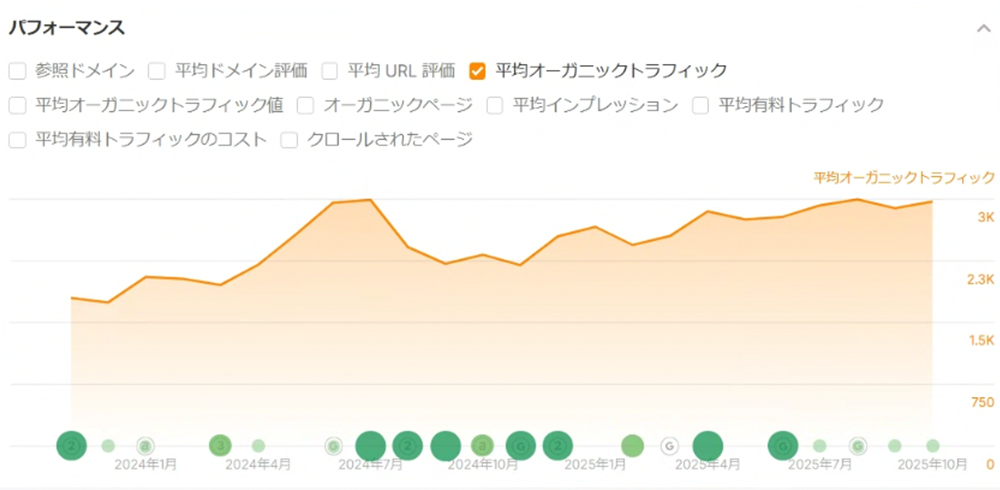Tick the クロールされたページ checkbox
This screenshot has height=490, width=1000.
pos(290,140)
